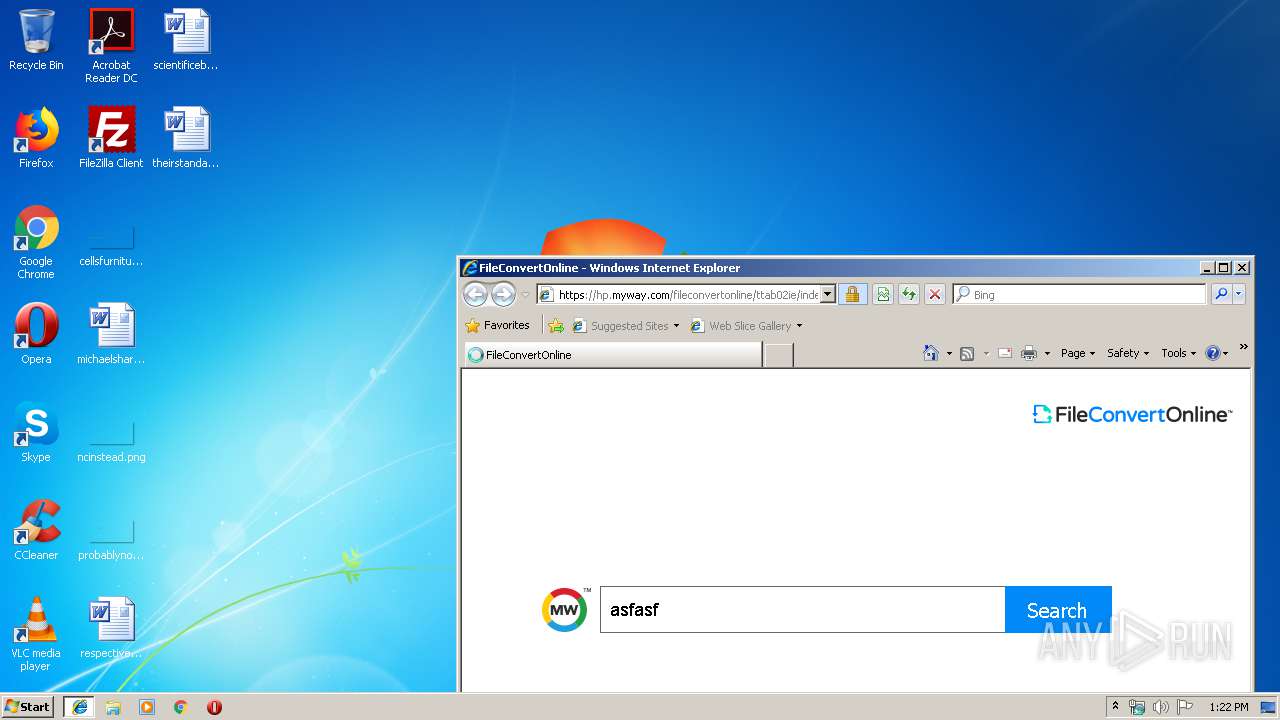
Task: Expand the Print options dropdown
Action: point(1047,353)
